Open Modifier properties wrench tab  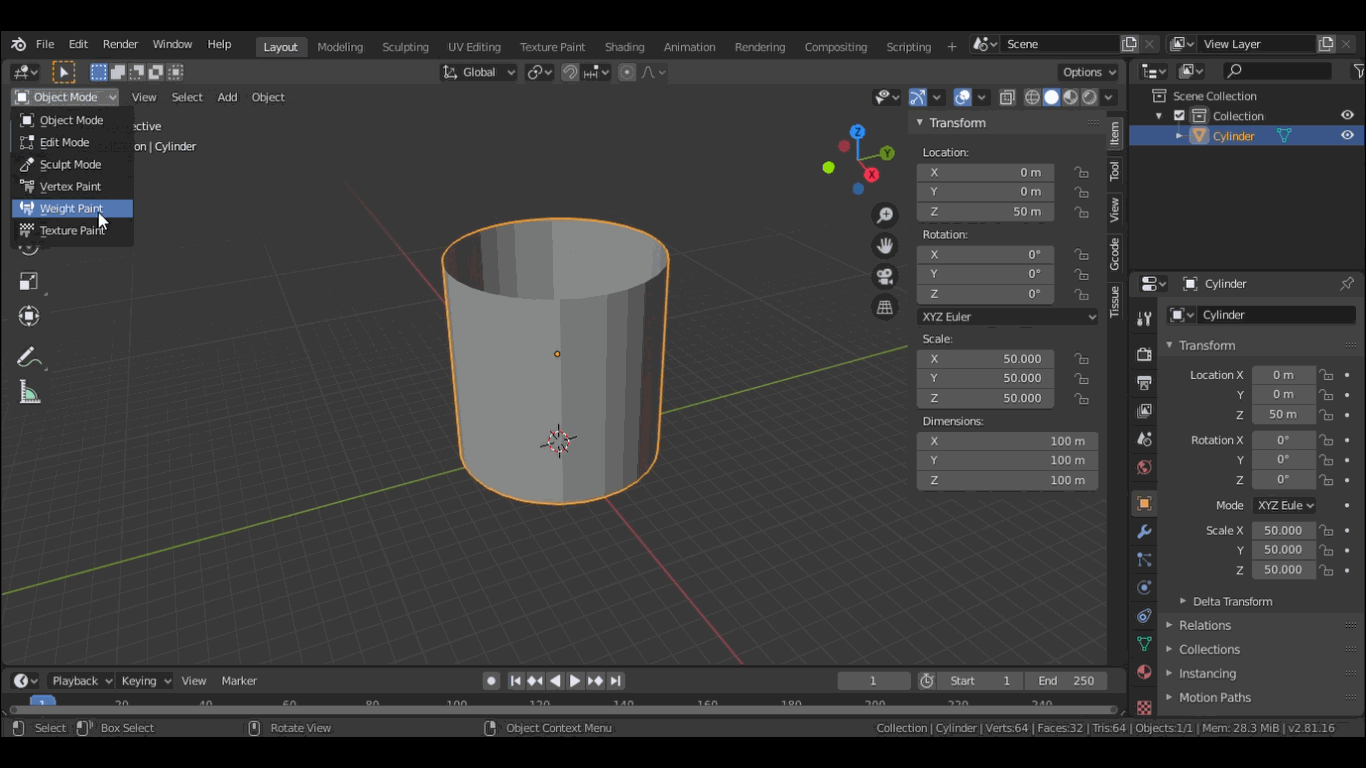click(x=1144, y=531)
